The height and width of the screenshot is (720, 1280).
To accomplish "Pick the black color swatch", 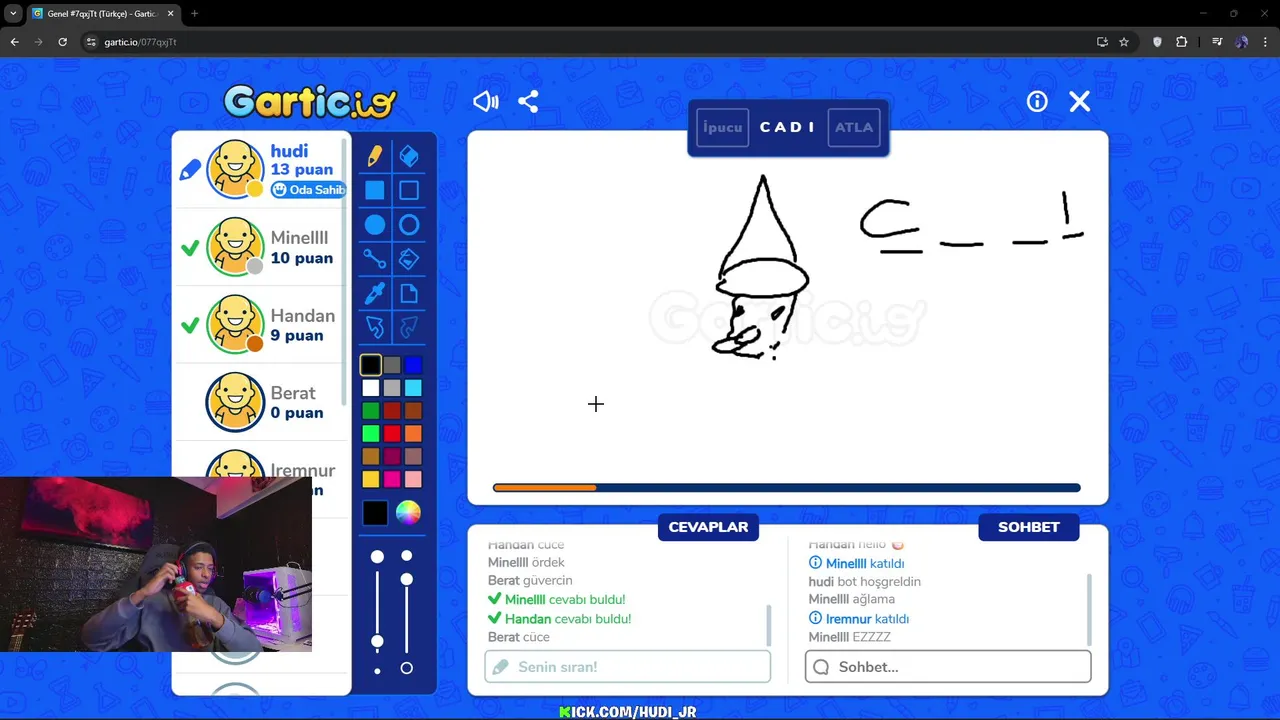I will 371,365.
